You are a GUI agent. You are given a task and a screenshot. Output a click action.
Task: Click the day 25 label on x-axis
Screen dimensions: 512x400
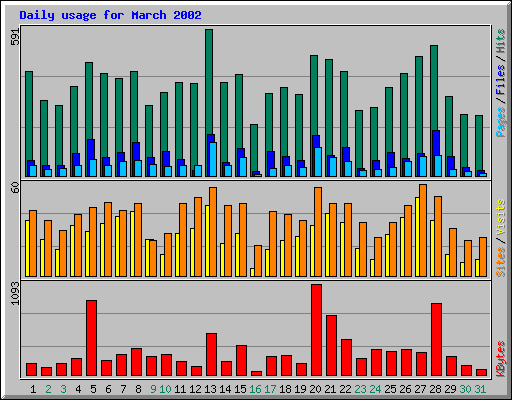coord(390,389)
